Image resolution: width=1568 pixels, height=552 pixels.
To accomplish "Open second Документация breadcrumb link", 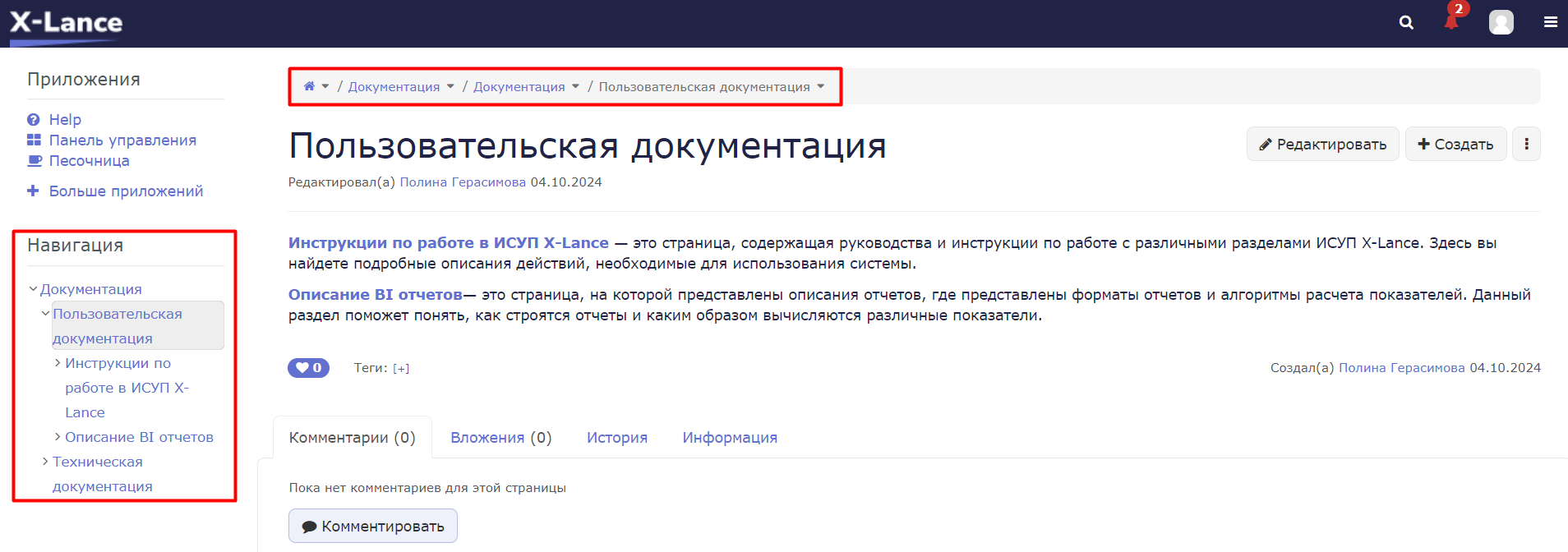I will pyautogui.click(x=519, y=86).
